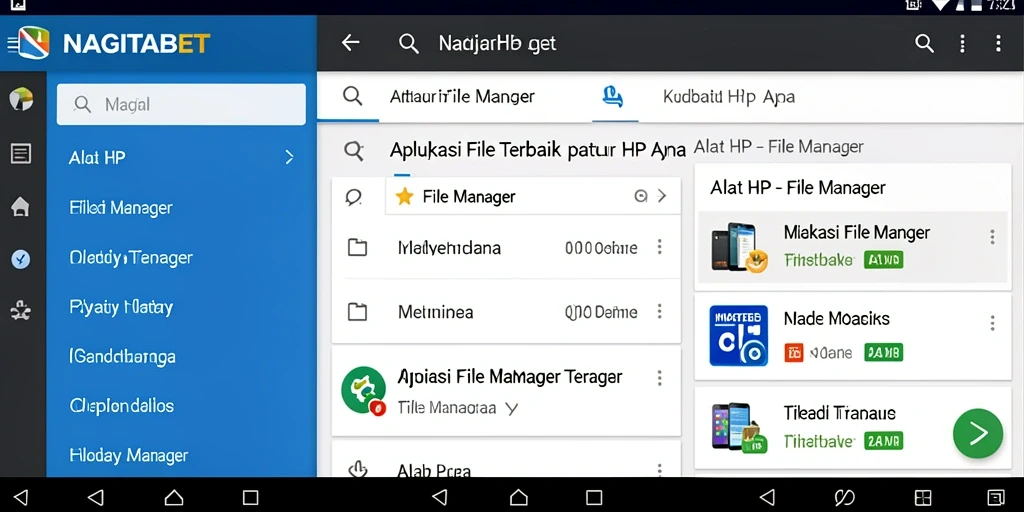Select Hloday Manager in sidebar
This screenshot has width=1024, height=512.
point(129,455)
